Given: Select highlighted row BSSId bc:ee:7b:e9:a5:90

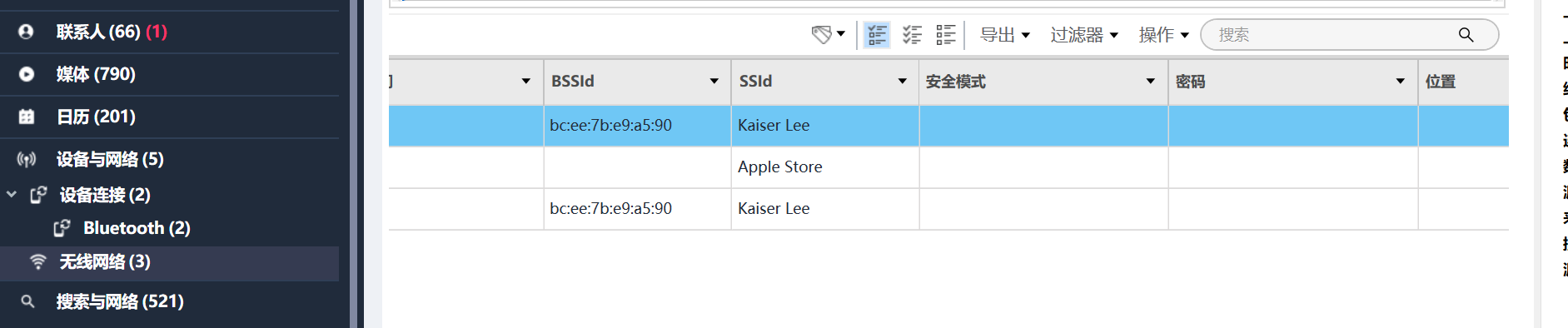Looking at the screenshot, I should [611, 126].
